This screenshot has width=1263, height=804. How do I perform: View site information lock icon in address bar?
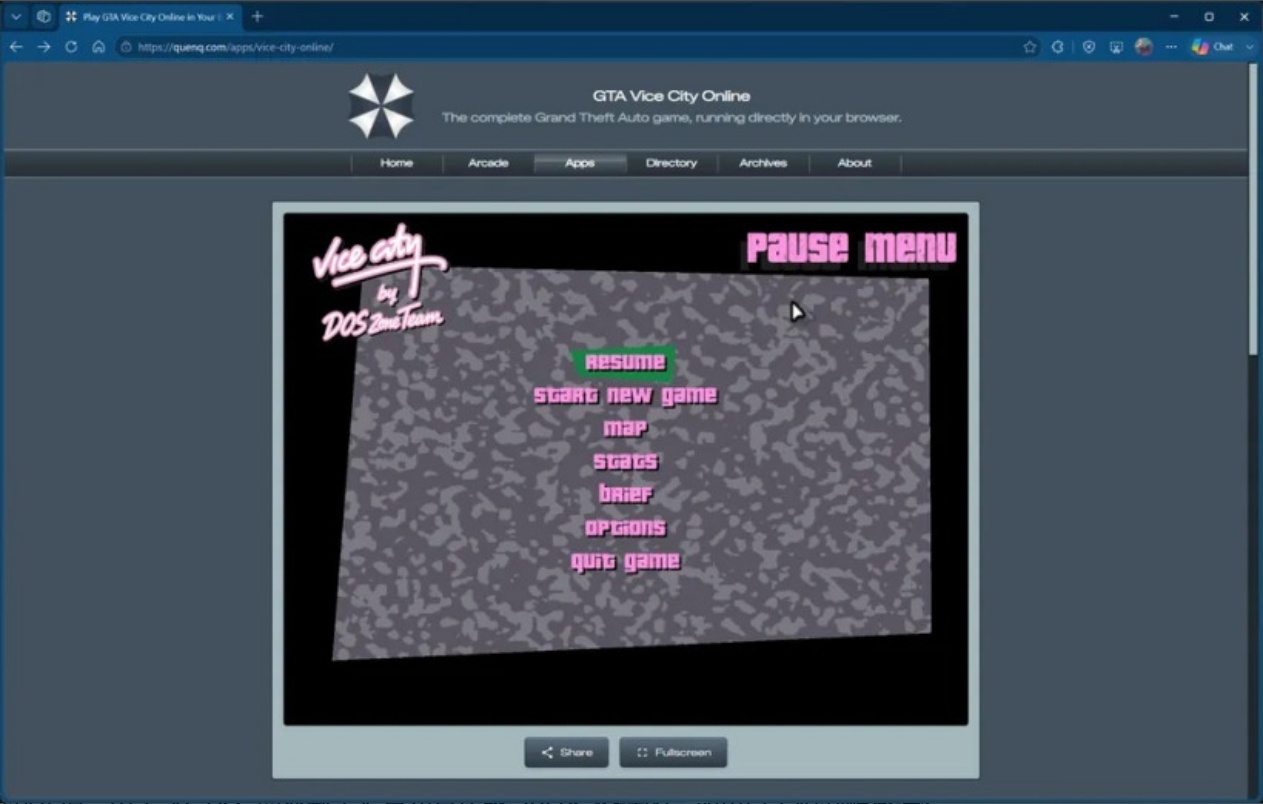[x=127, y=47]
